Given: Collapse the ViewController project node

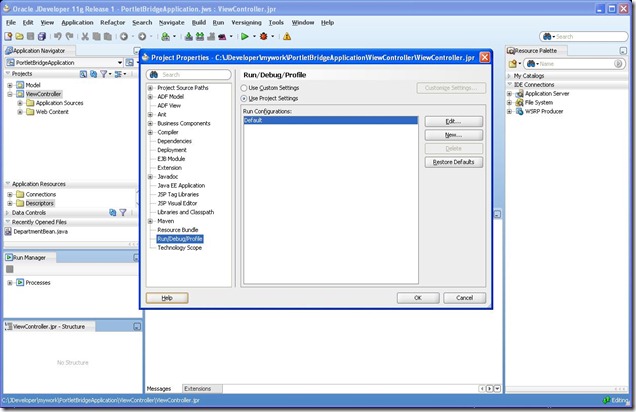Looking at the screenshot, I should (10, 94).
